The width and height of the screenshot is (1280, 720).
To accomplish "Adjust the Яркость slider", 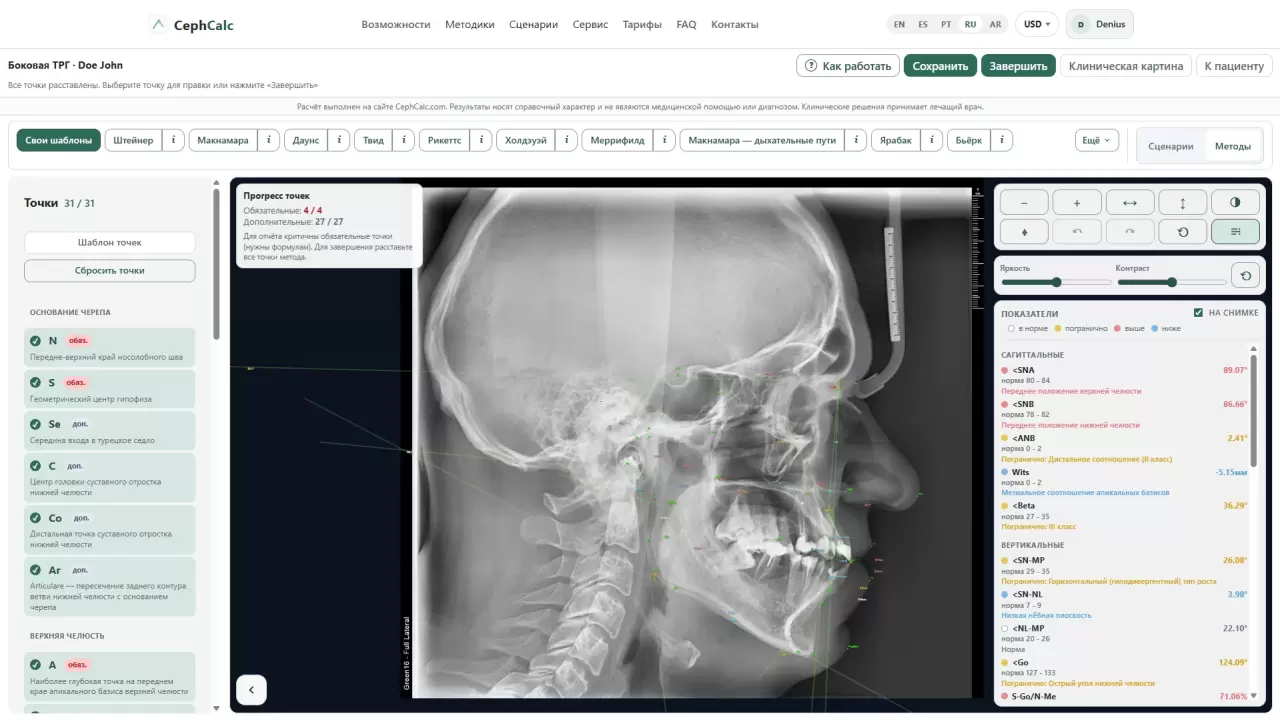I will (x=1056, y=282).
